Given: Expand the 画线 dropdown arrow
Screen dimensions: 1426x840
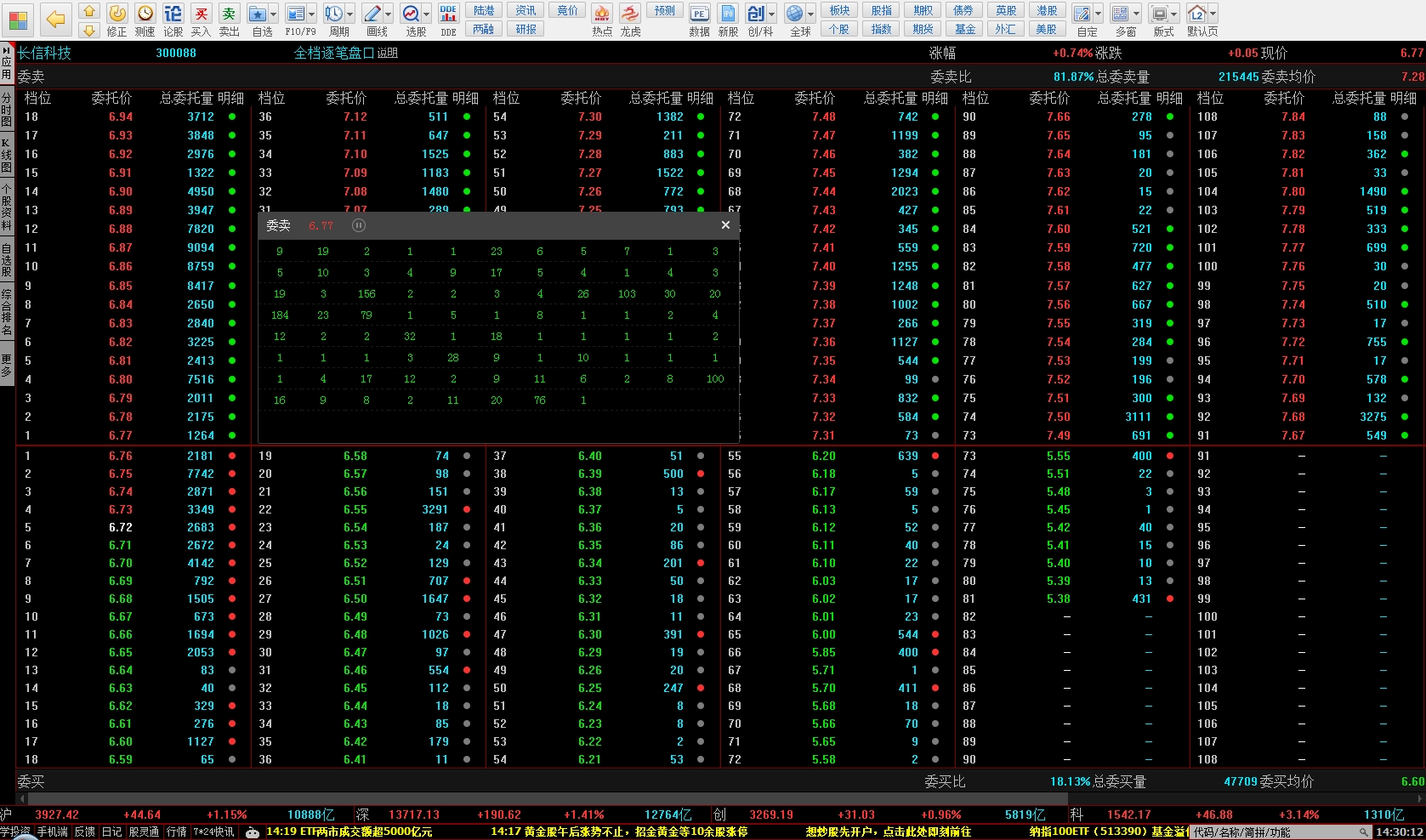Looking at the screenshot, I should [x=388, y=14].
